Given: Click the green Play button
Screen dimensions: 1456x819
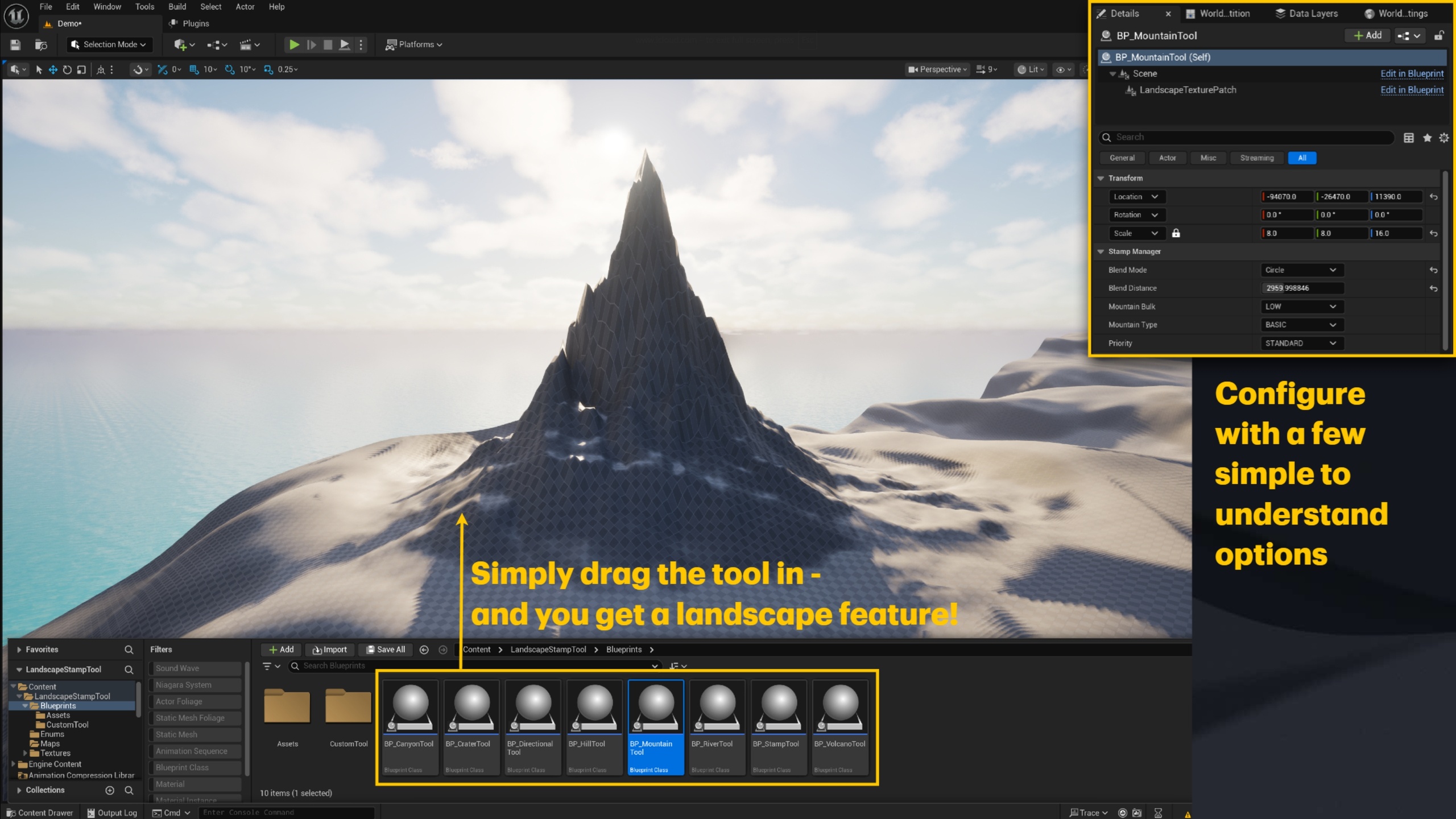Looking at the screenshot, I should coord(294,44).
